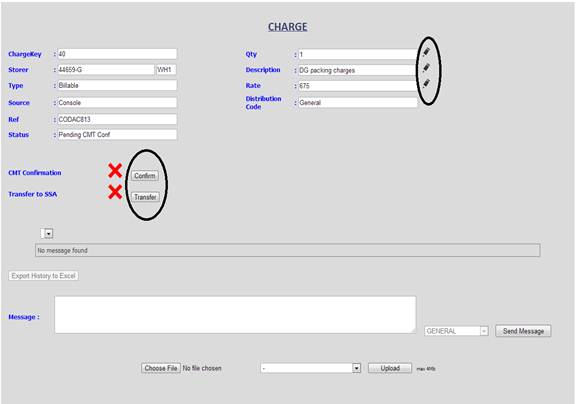
Task: Click the red X next to CMT Confirmation
Action: 115,171
